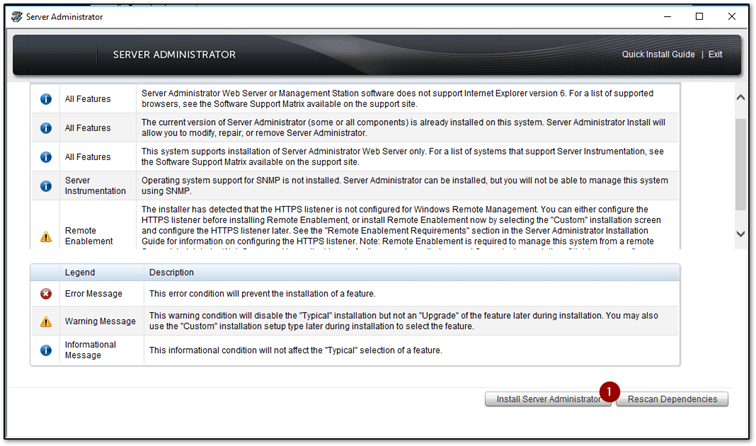
Task: Click info icon for Server Instrumentation row
Action: (46, 186)
